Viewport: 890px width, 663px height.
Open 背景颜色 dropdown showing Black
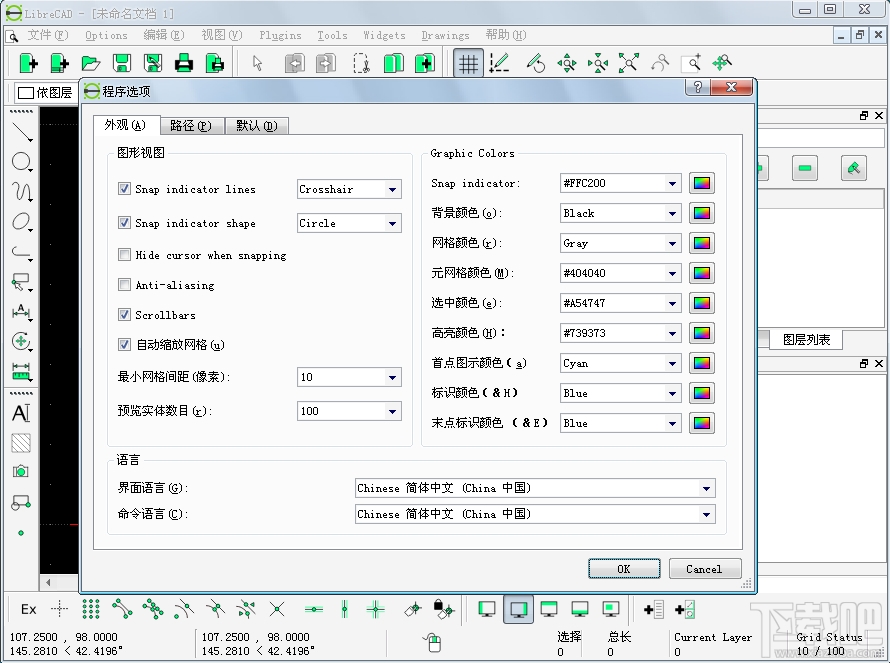tap(620, 213)
